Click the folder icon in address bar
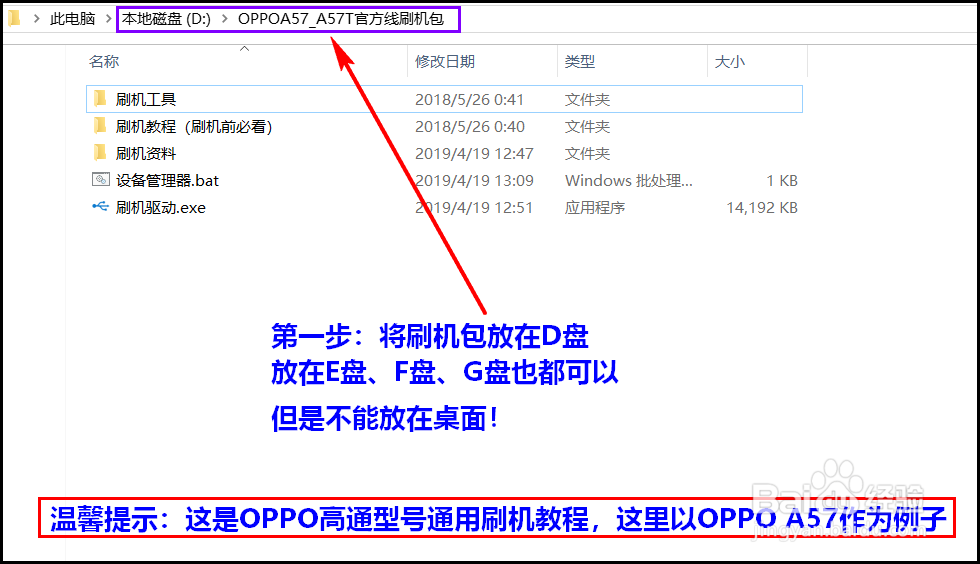Image resolution: width=980 pixels, height=564 pixels. point(14,19)
